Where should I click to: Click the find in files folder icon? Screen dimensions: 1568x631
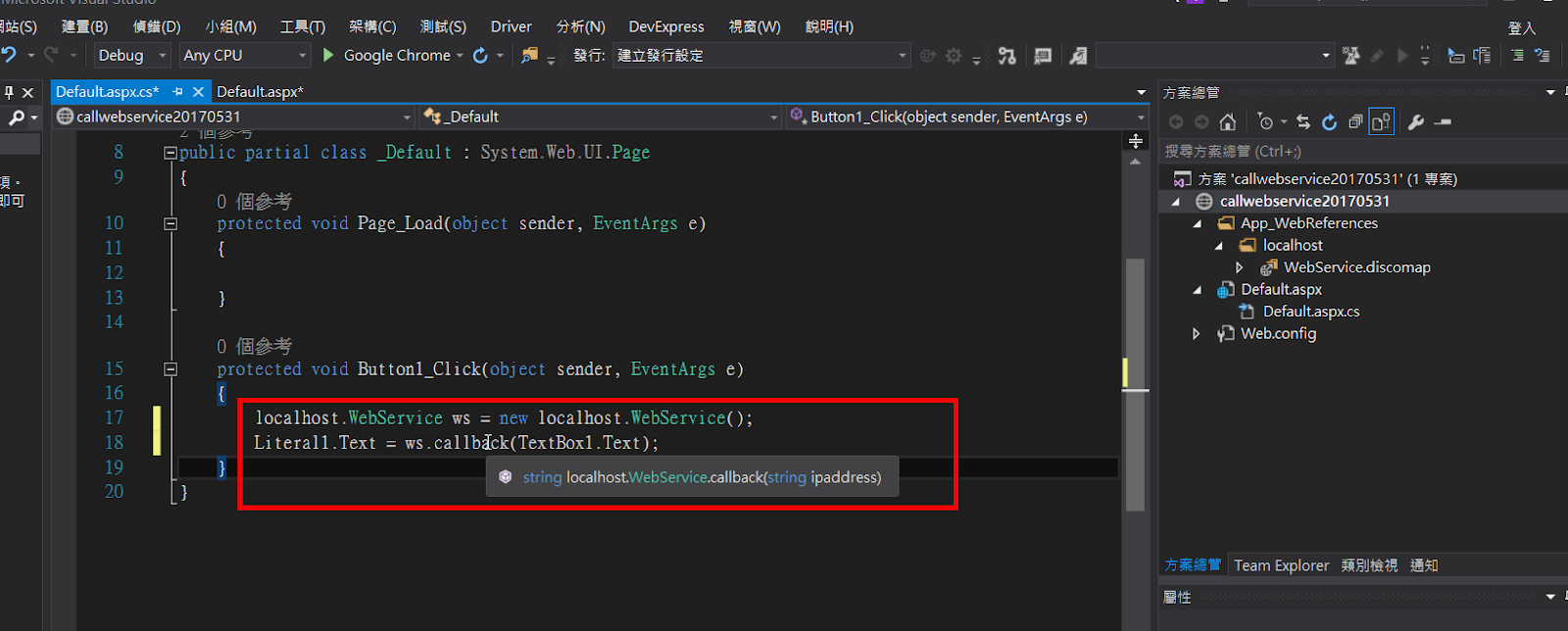(x=529, y=55)
